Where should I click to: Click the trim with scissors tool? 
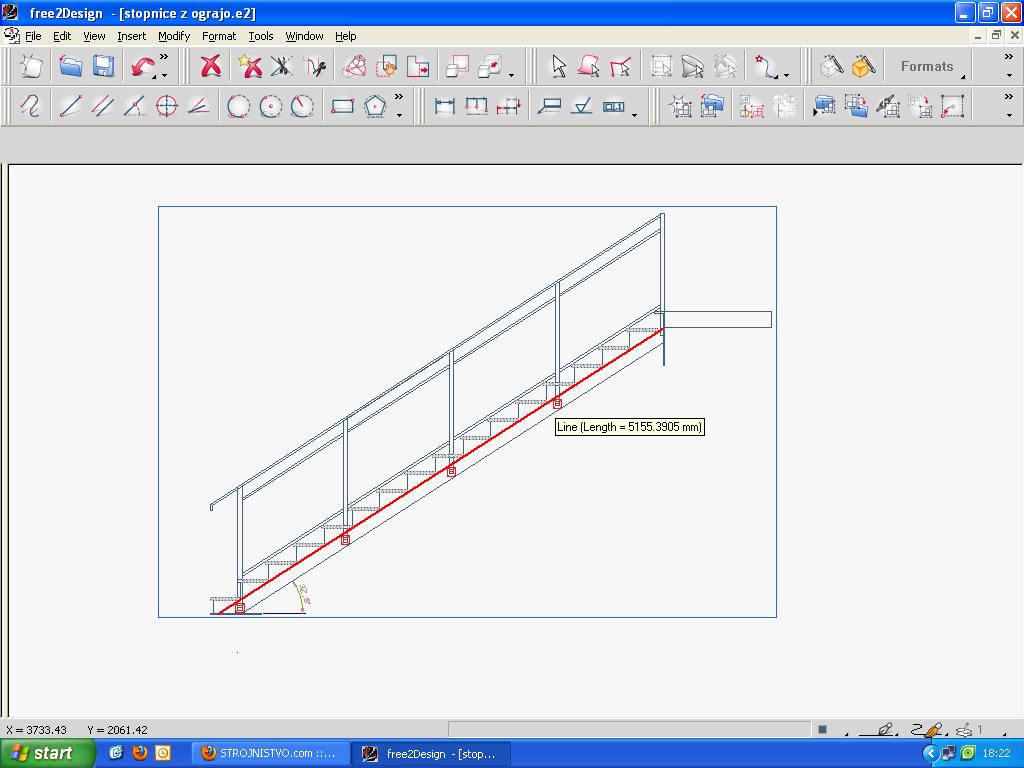coord(281,66)
